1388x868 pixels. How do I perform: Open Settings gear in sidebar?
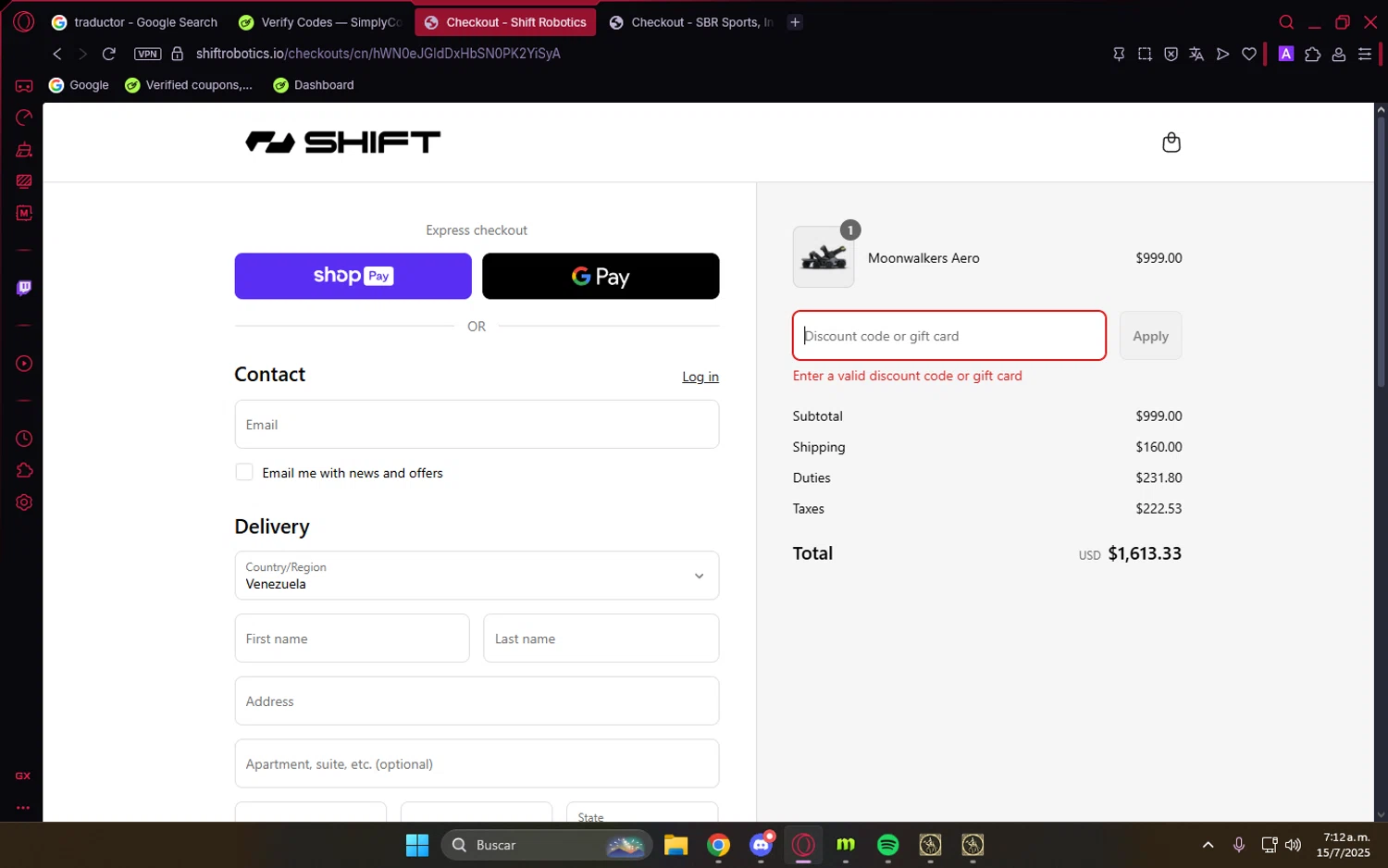(24, 502)
